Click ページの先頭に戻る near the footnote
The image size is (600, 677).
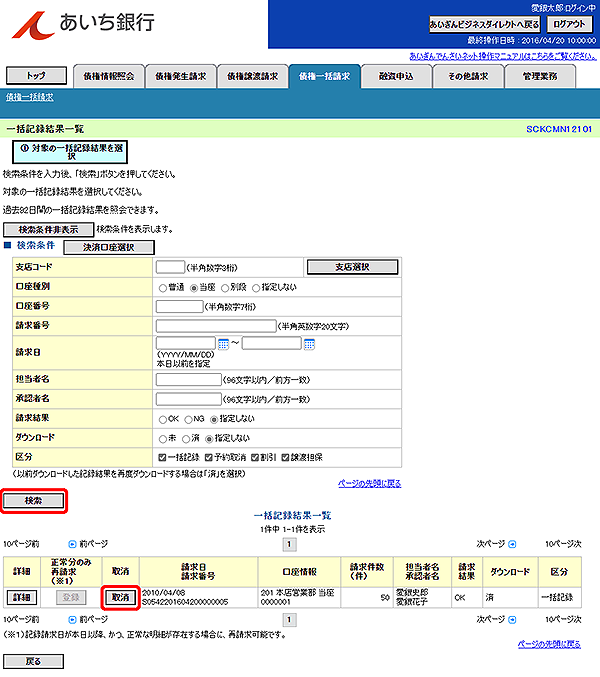pos(549,644)
